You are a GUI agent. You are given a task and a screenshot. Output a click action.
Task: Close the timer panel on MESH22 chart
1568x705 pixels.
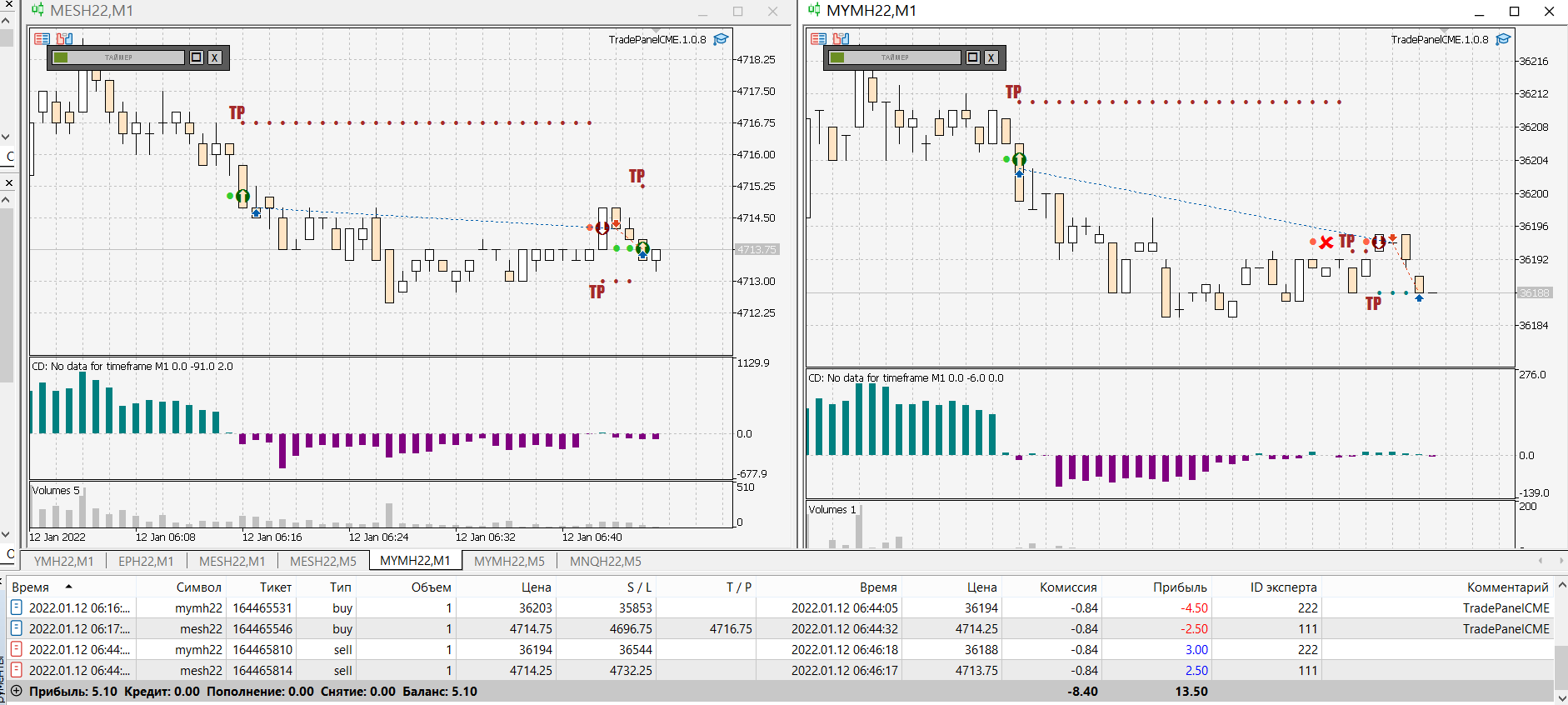tap(215, 57)
